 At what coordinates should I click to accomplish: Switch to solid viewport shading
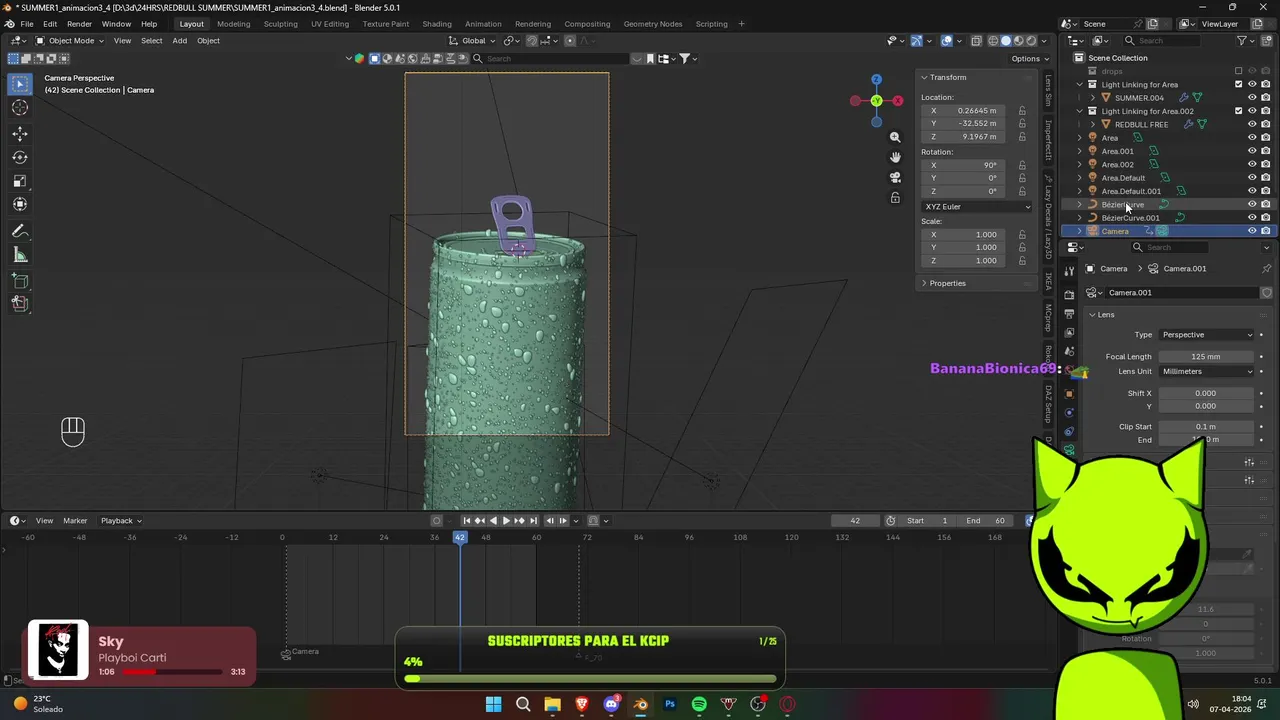(1006, 41)
